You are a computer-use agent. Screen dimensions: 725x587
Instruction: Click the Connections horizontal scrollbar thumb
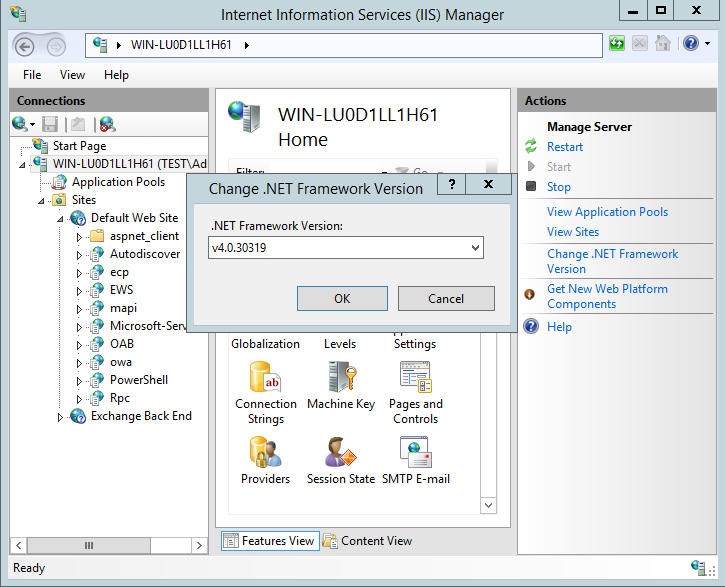pos(89,545)
